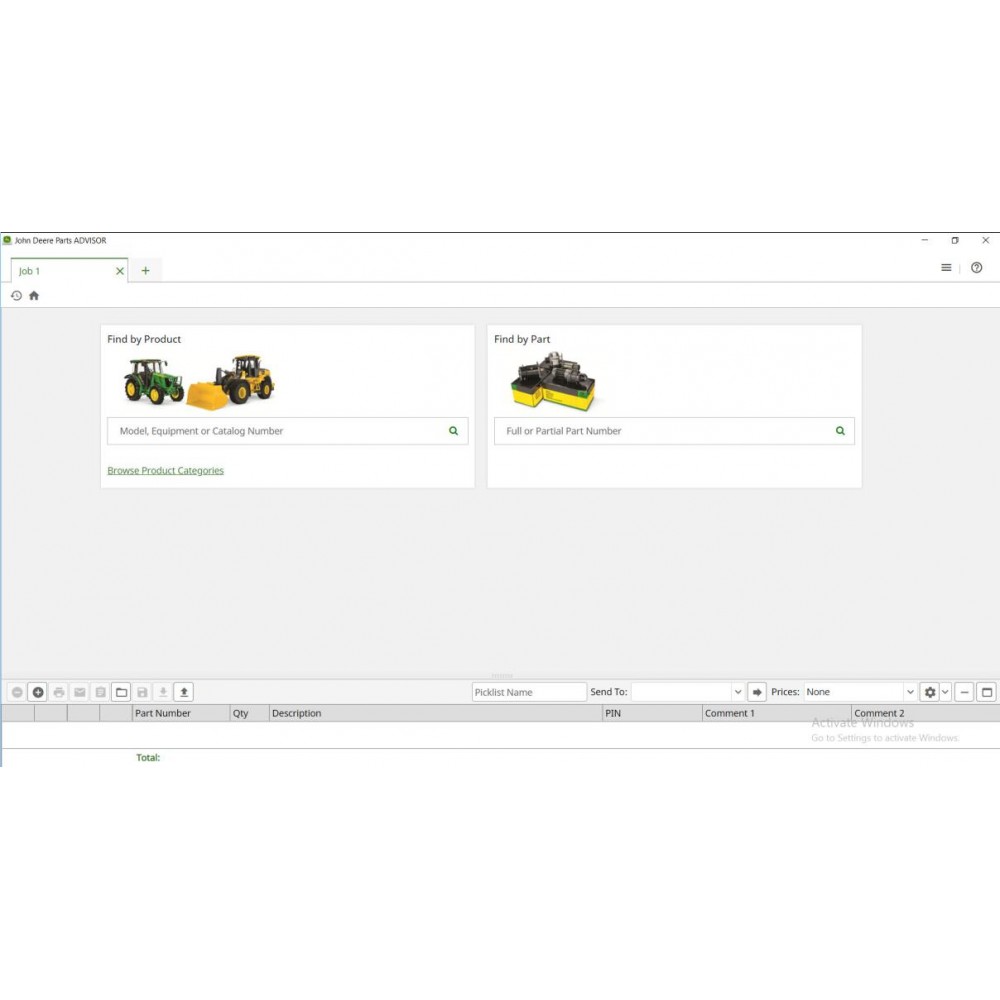Click the Qty column header

coord(249,713)
